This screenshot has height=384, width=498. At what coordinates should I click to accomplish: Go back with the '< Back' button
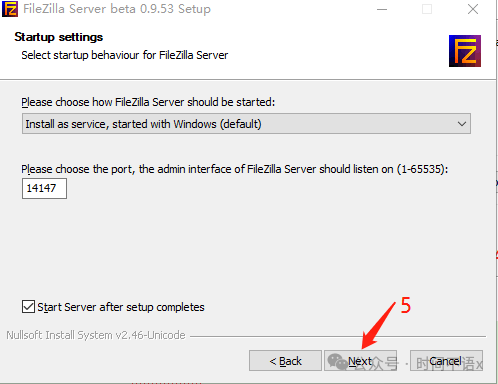coord(285,361)
